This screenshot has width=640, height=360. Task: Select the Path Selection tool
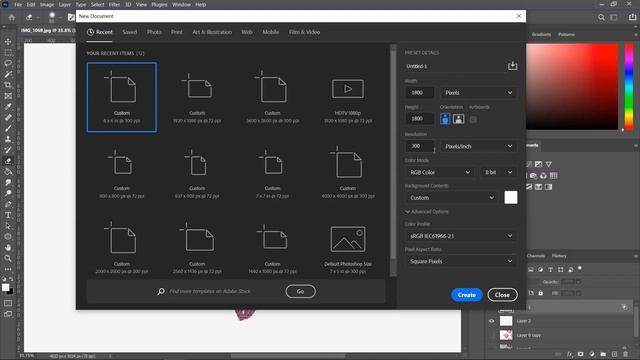8,226
